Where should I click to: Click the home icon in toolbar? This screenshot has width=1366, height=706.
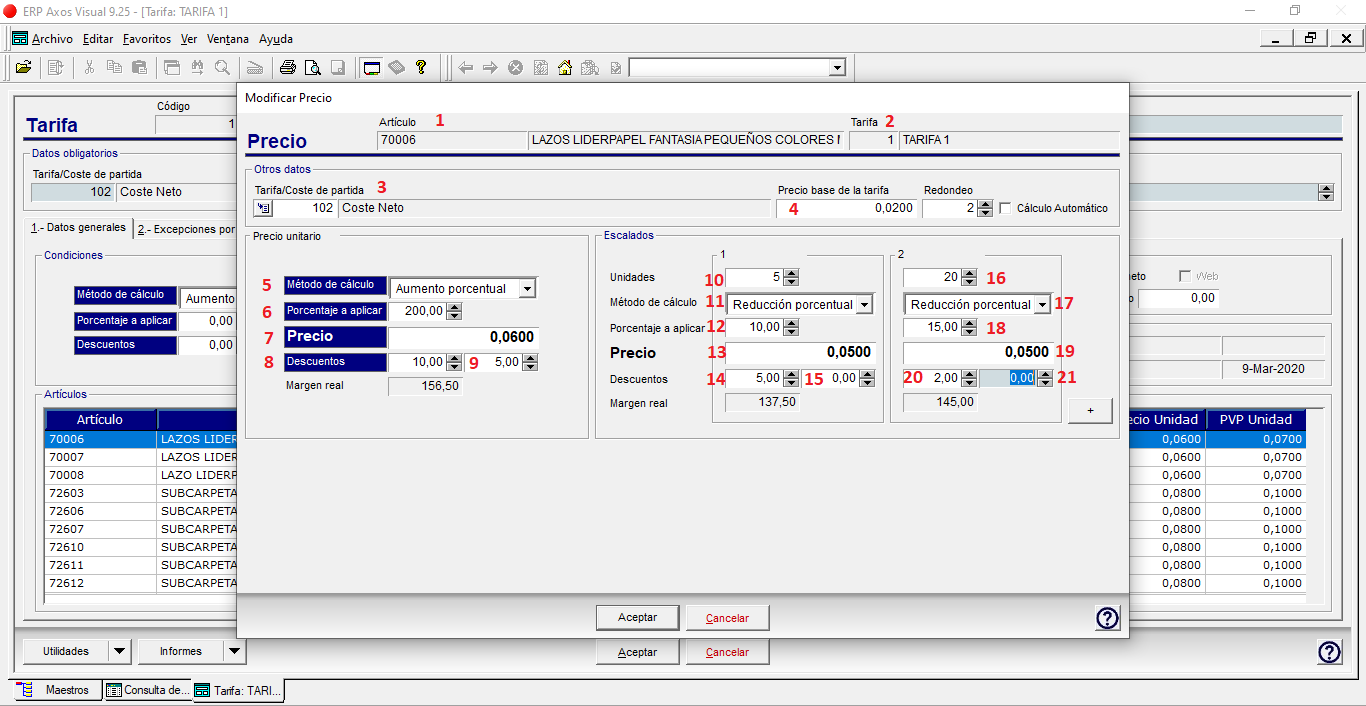coord(565,68)
